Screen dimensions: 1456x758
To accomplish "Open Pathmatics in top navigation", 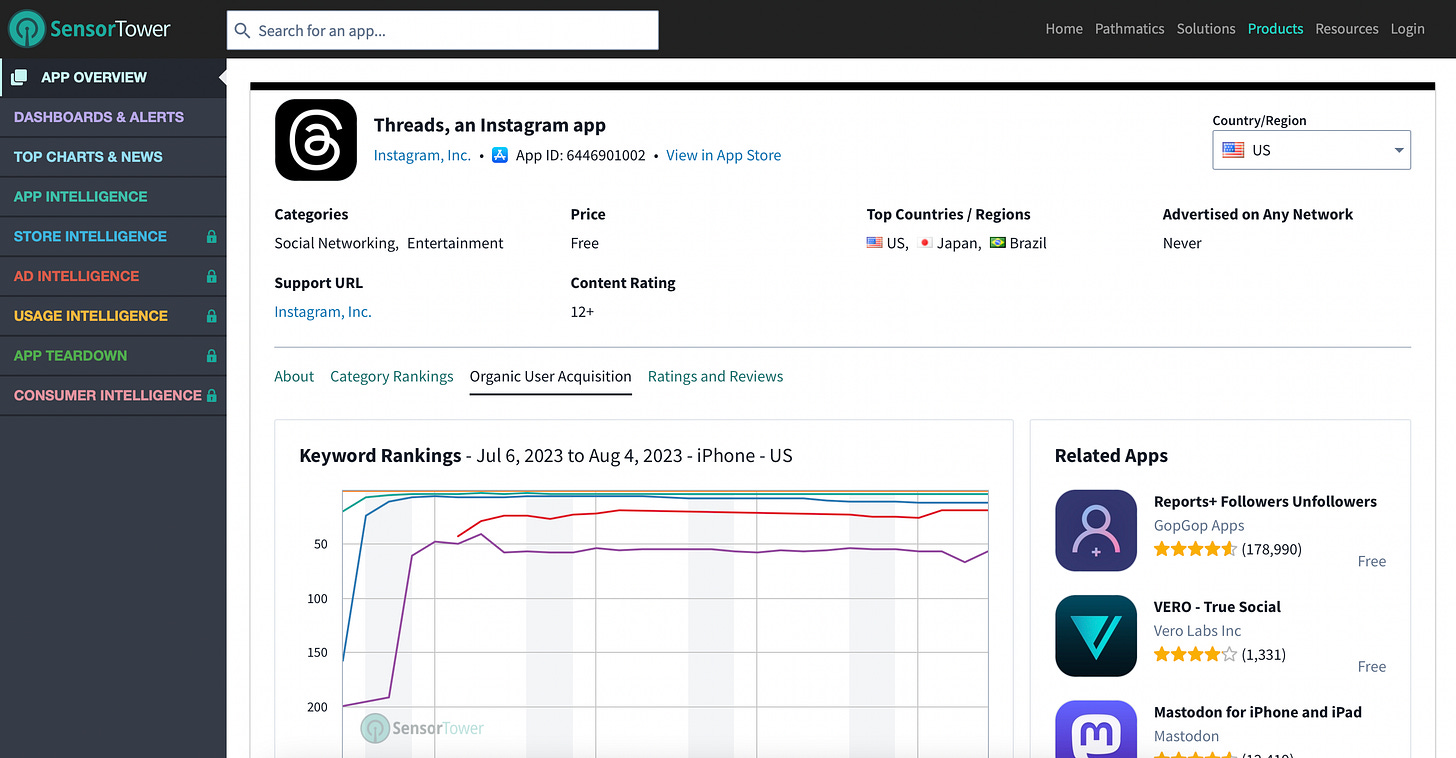I will 1130,29.
